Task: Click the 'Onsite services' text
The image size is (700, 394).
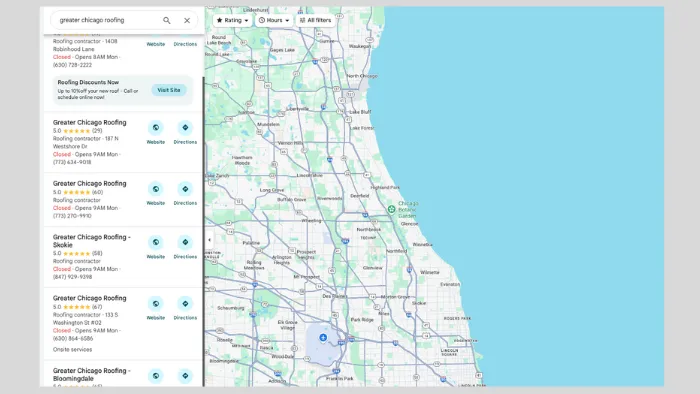Action: coord(72,349)
